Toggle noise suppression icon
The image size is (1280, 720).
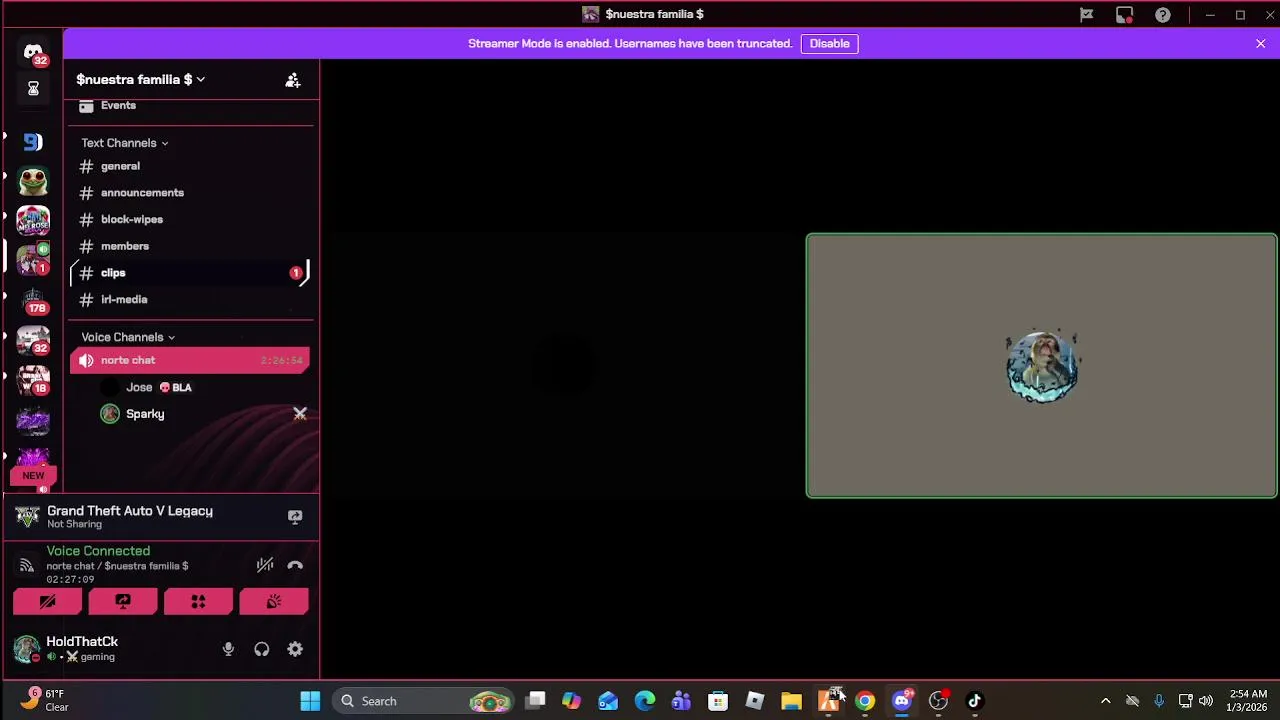(x=265, y=565)
